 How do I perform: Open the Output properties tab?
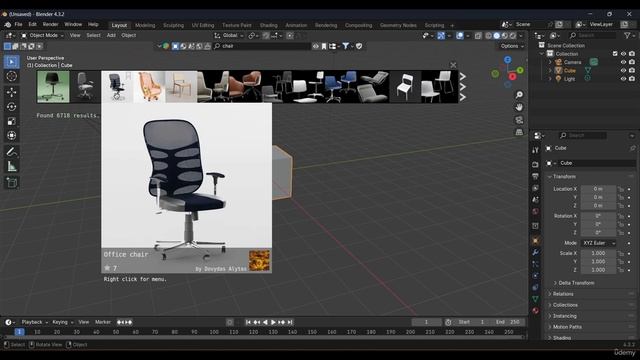536,176
